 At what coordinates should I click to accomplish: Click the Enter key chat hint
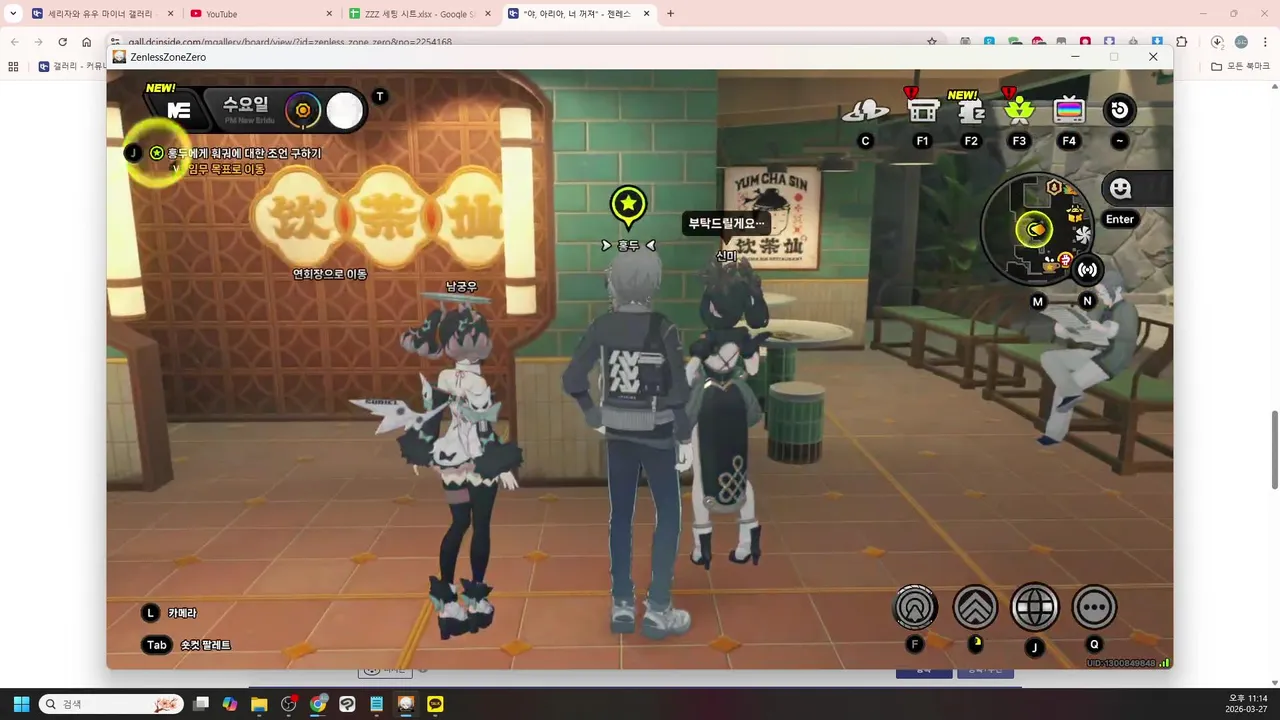click(1120, 219)
